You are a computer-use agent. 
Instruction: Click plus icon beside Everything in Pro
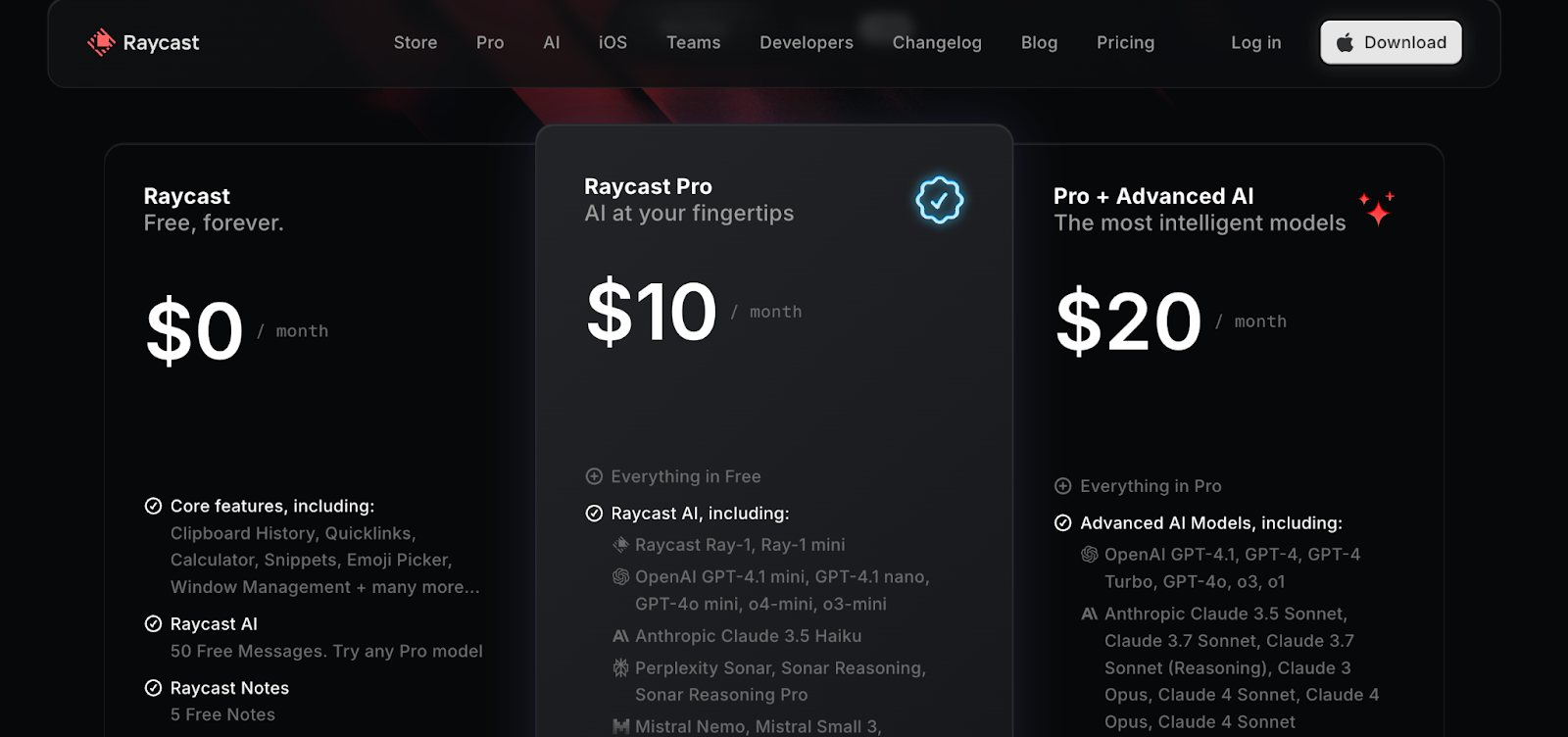click(1062, 486)
